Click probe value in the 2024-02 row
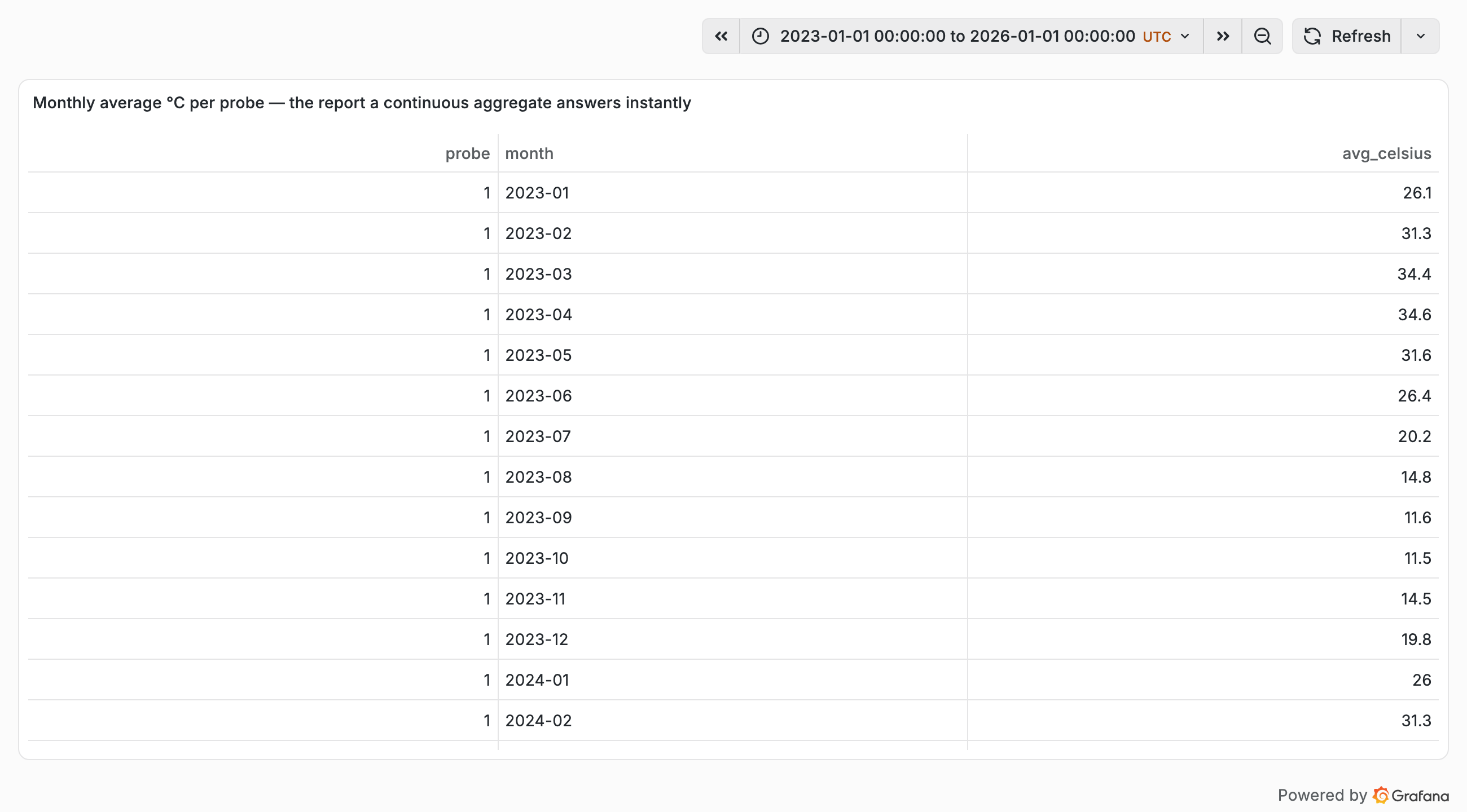1467x812 pixels. [x=487, y=721]
